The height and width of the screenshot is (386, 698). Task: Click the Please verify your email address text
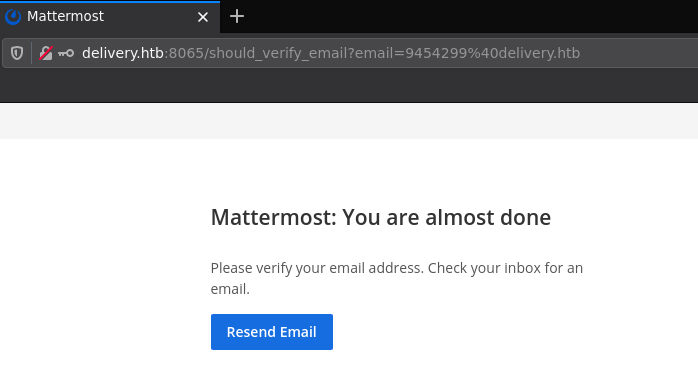coord(317,268)
